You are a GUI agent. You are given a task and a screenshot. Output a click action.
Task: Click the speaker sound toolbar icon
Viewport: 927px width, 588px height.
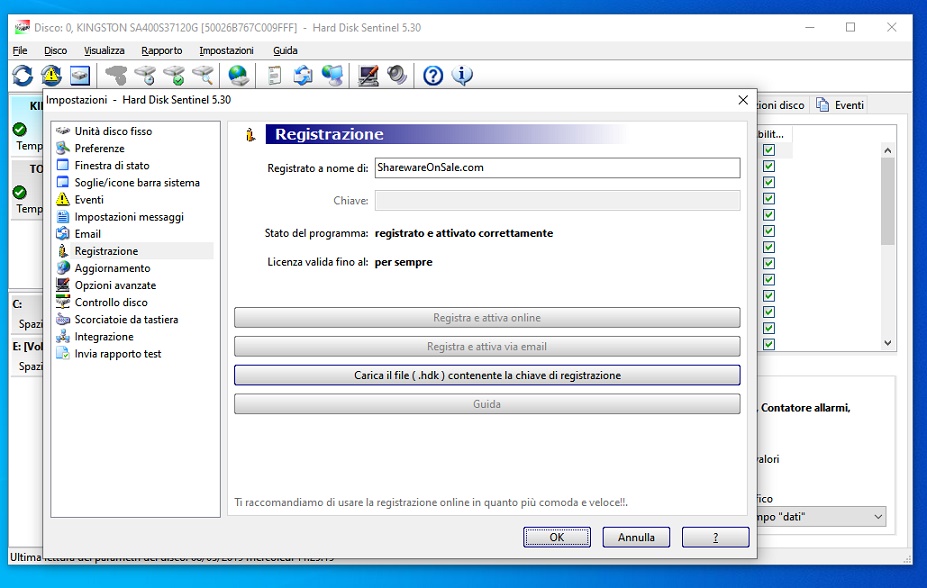pos(397,76)
